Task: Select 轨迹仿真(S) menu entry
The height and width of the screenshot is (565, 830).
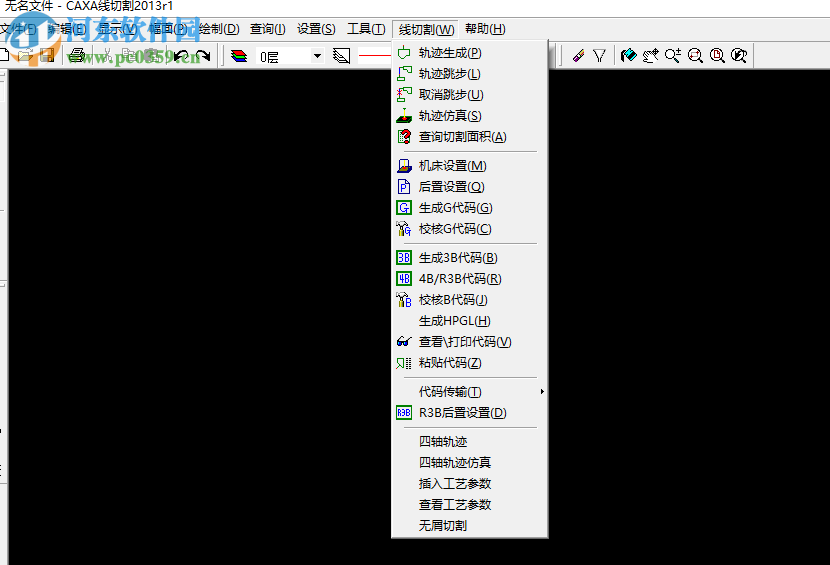Action: point(470,116)
